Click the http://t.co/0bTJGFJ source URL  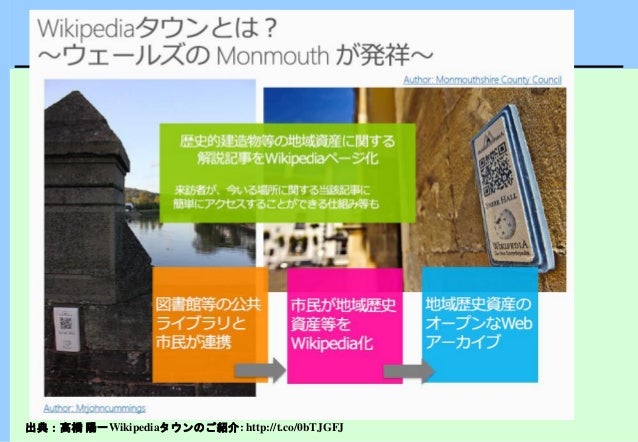[x=295, y=427]
